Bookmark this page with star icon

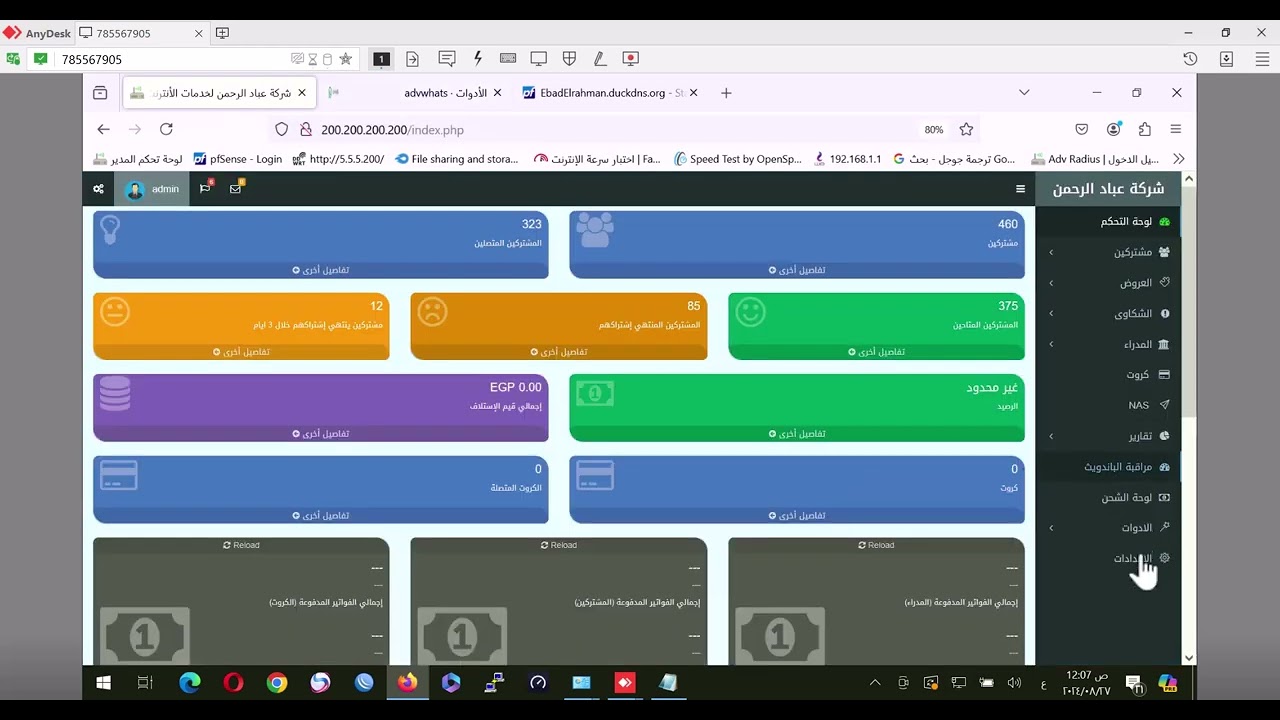(966, 129)
